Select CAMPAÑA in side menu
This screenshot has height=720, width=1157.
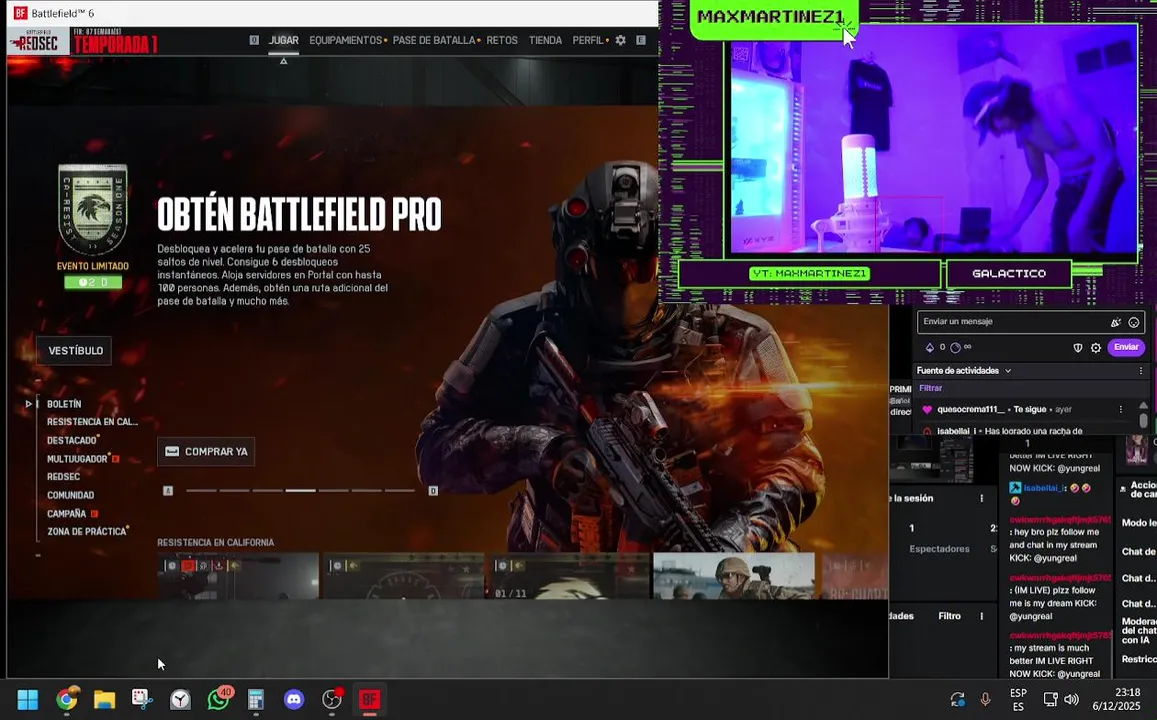[66, 514]
